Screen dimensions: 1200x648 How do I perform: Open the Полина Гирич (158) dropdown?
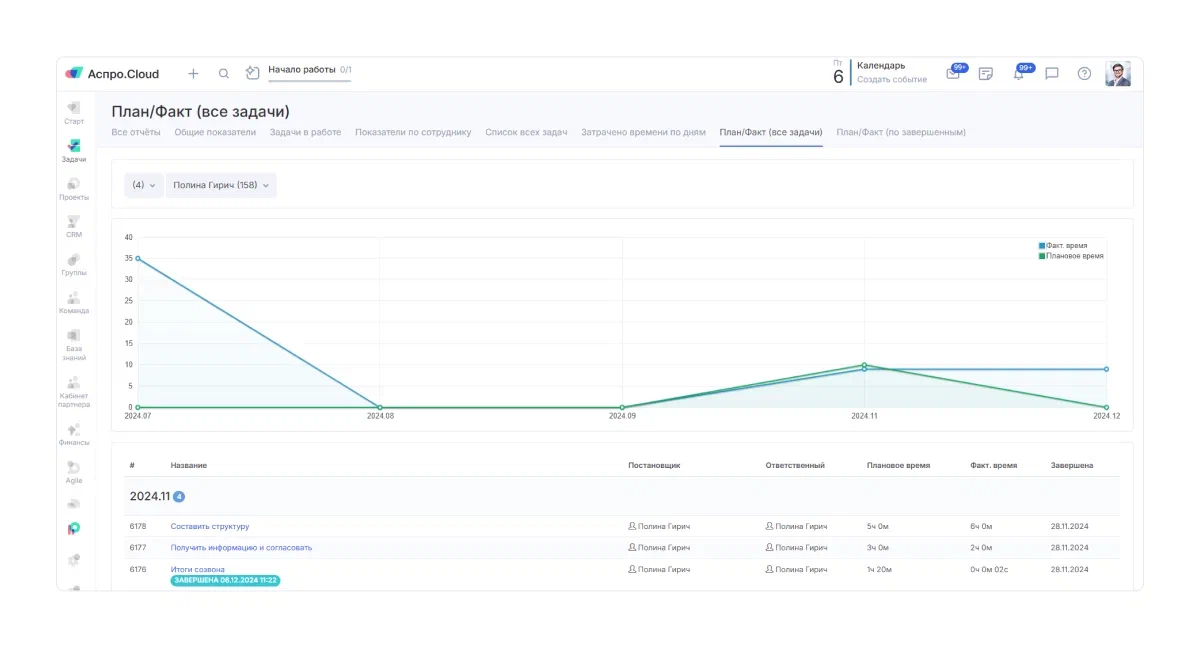pos(221,185)
